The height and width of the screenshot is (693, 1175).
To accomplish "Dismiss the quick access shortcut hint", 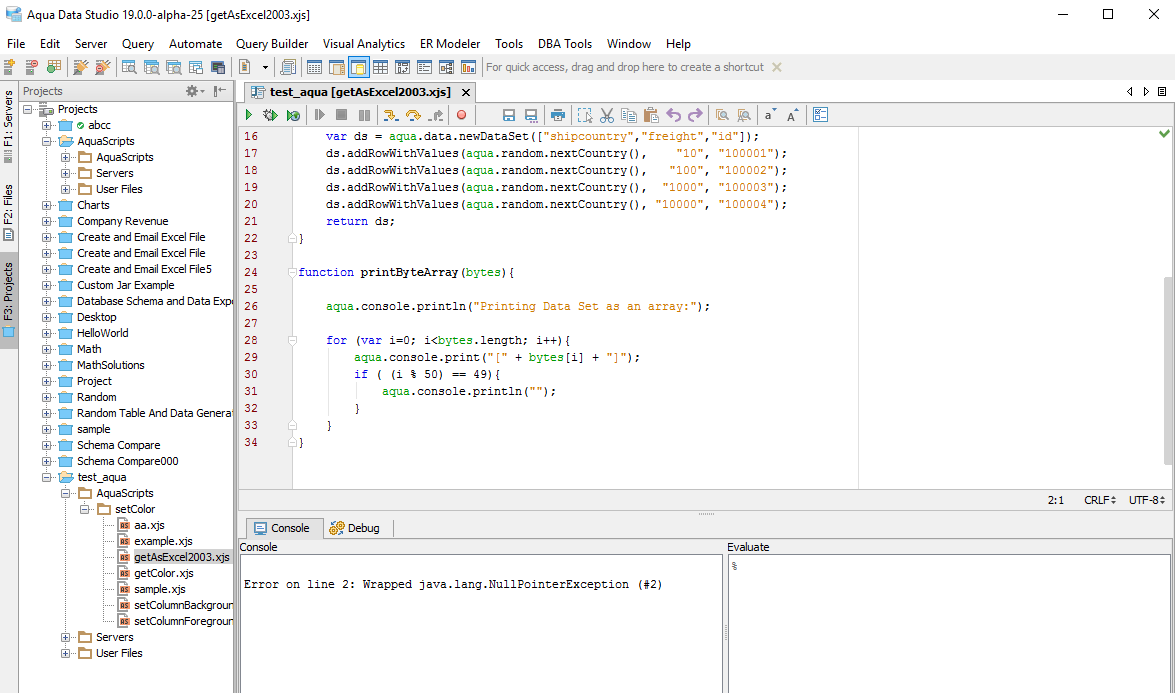I will [777, 67].
